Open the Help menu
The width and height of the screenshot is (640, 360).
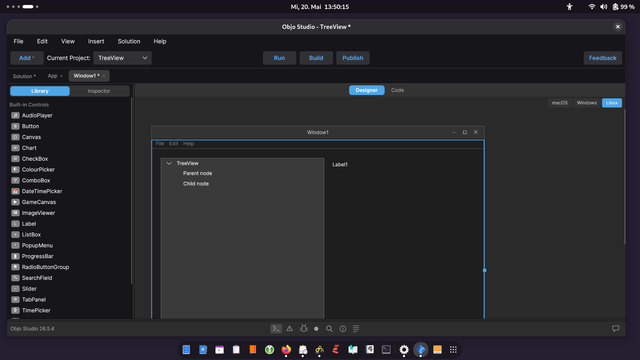tap(160, 41)
